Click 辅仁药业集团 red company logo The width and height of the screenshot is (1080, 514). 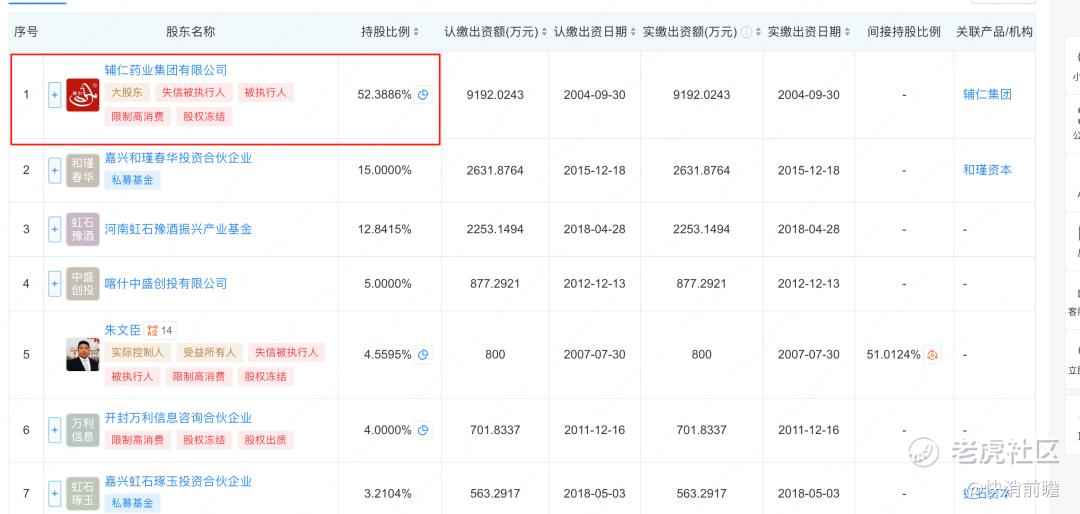(x=83, y=94)
